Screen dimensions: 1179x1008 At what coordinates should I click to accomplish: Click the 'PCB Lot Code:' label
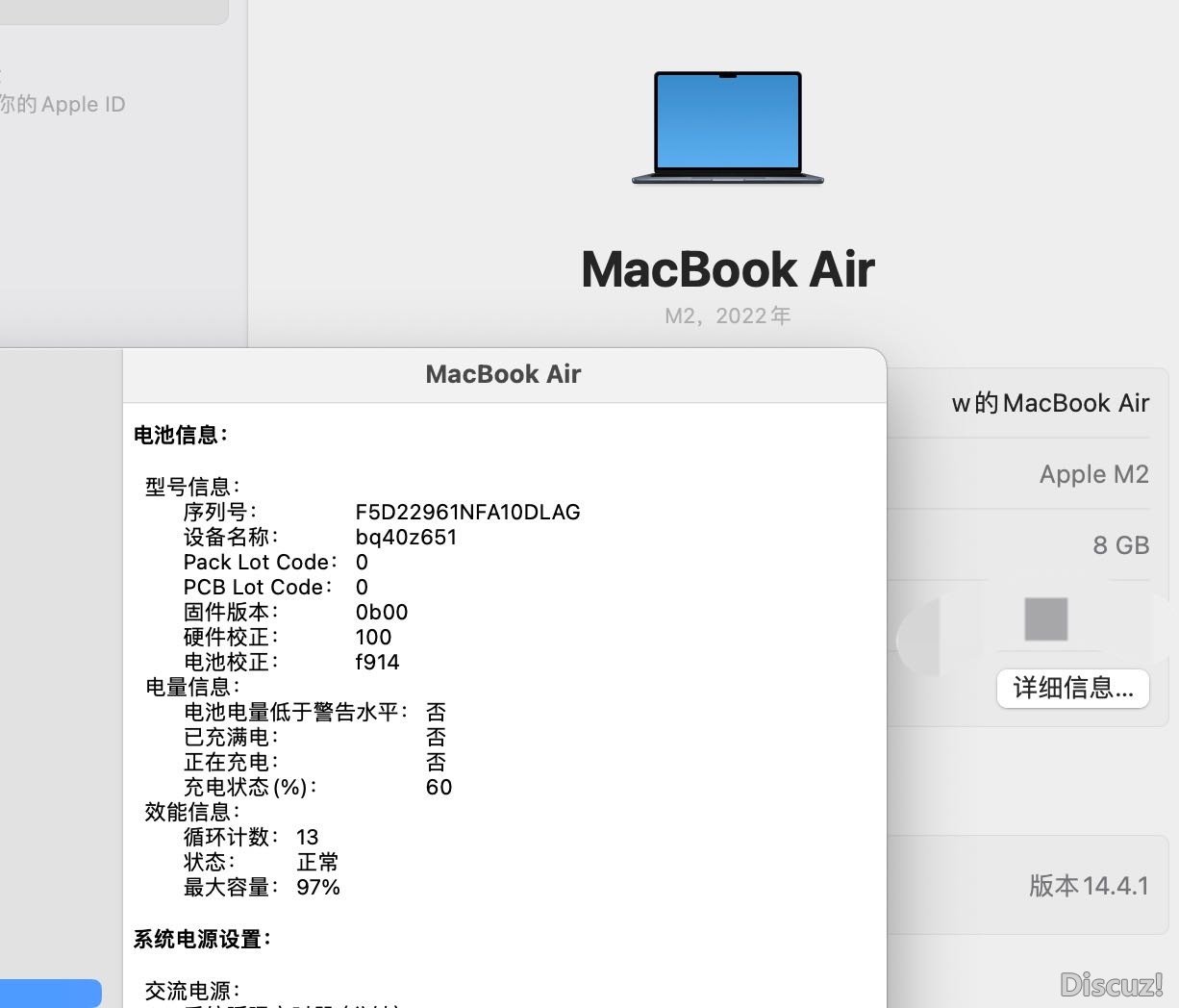(x=259, y=587)
